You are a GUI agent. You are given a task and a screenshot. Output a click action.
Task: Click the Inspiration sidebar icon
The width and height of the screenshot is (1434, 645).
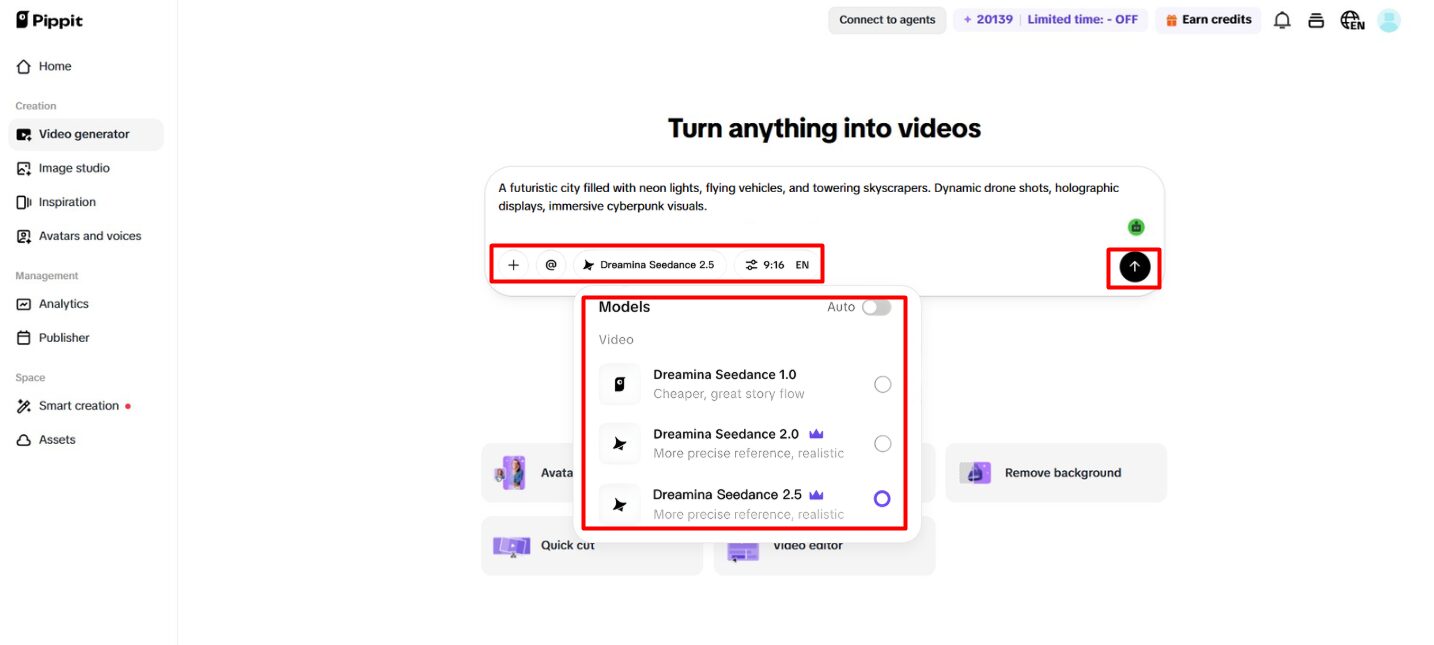(x=24, y=202)
